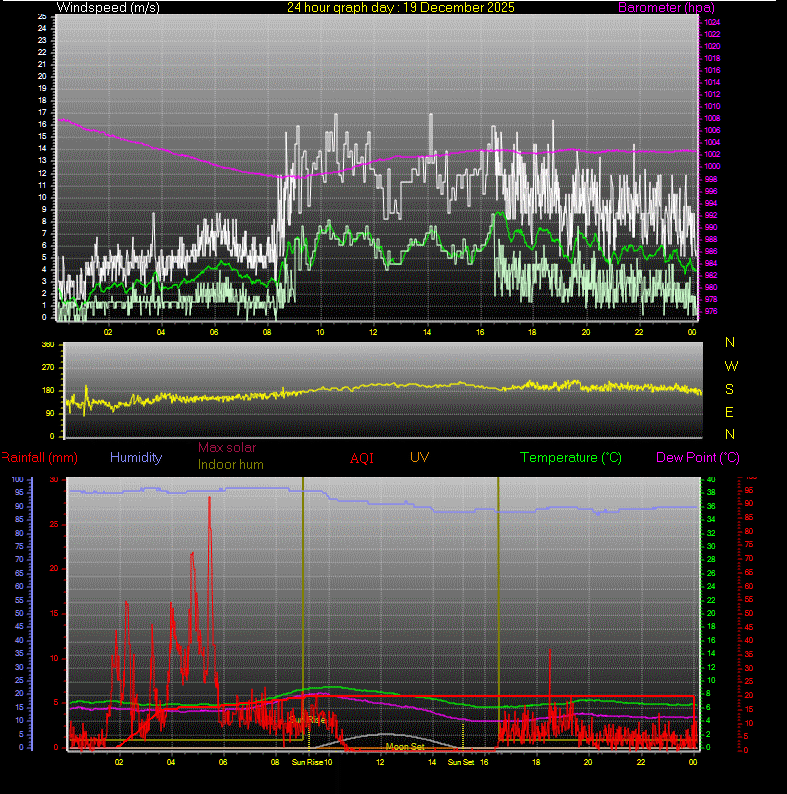Select the 1010 barometer scale value
This screenshot has height=794, width=787.
712,106
